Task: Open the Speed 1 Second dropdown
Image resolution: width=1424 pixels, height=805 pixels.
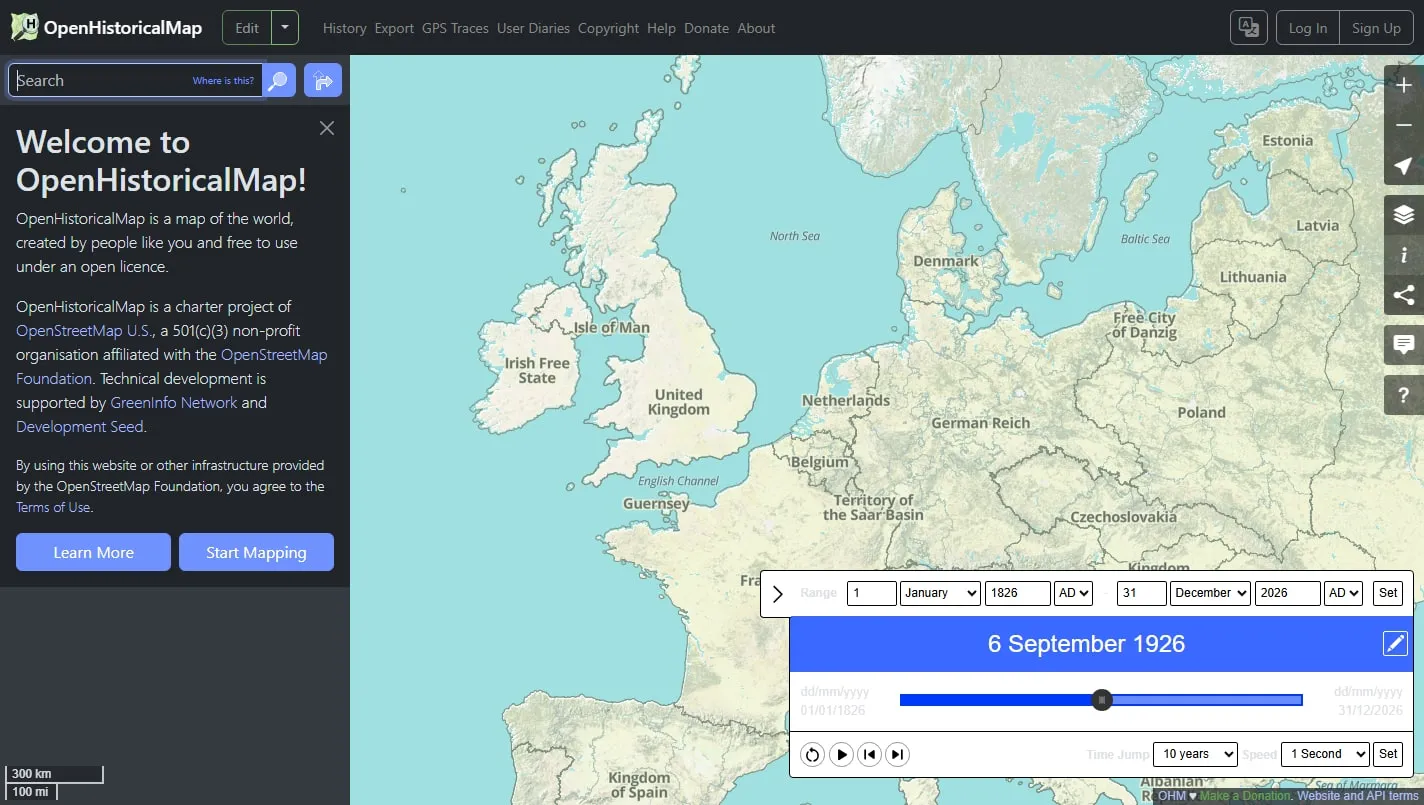Action: (1325, 754)
